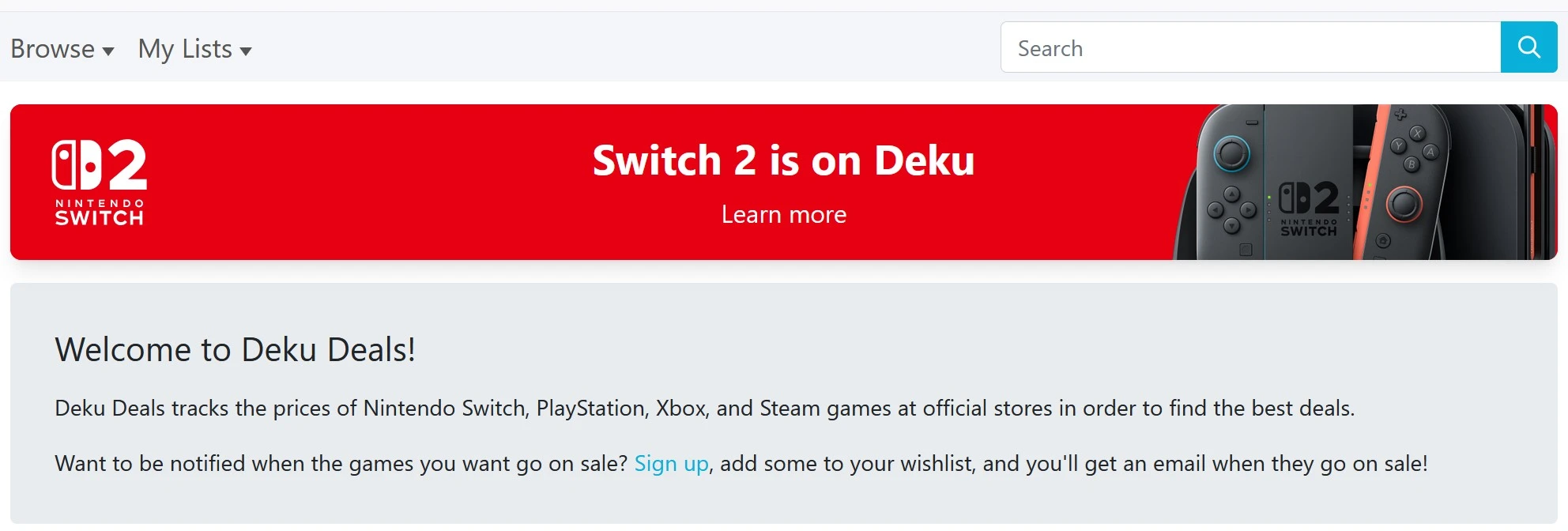Screen dimensions: 1568x531
Task: Click the left Joy-Con blue analog stick
Action: (x=1231, y=153)
